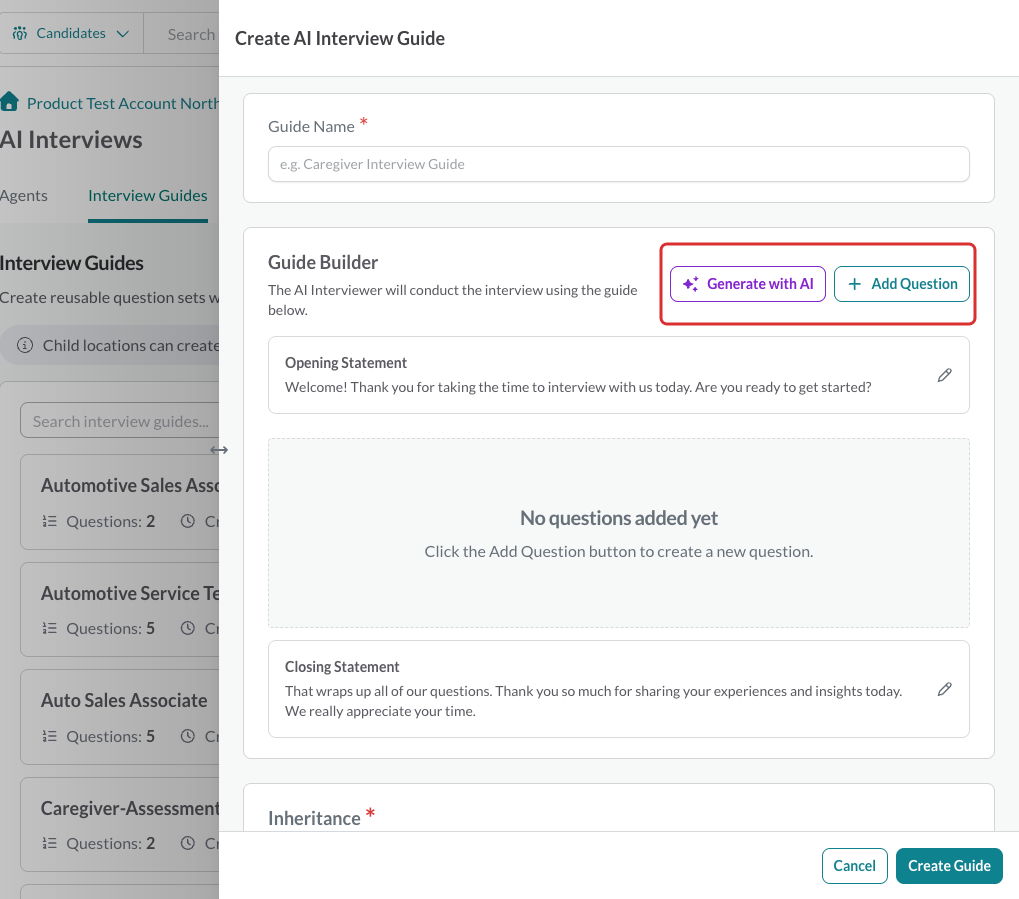This screenshot has width=1019, height=899.
Task: Click clock icon on Automotive Sales card
Action: coord(188,521)
